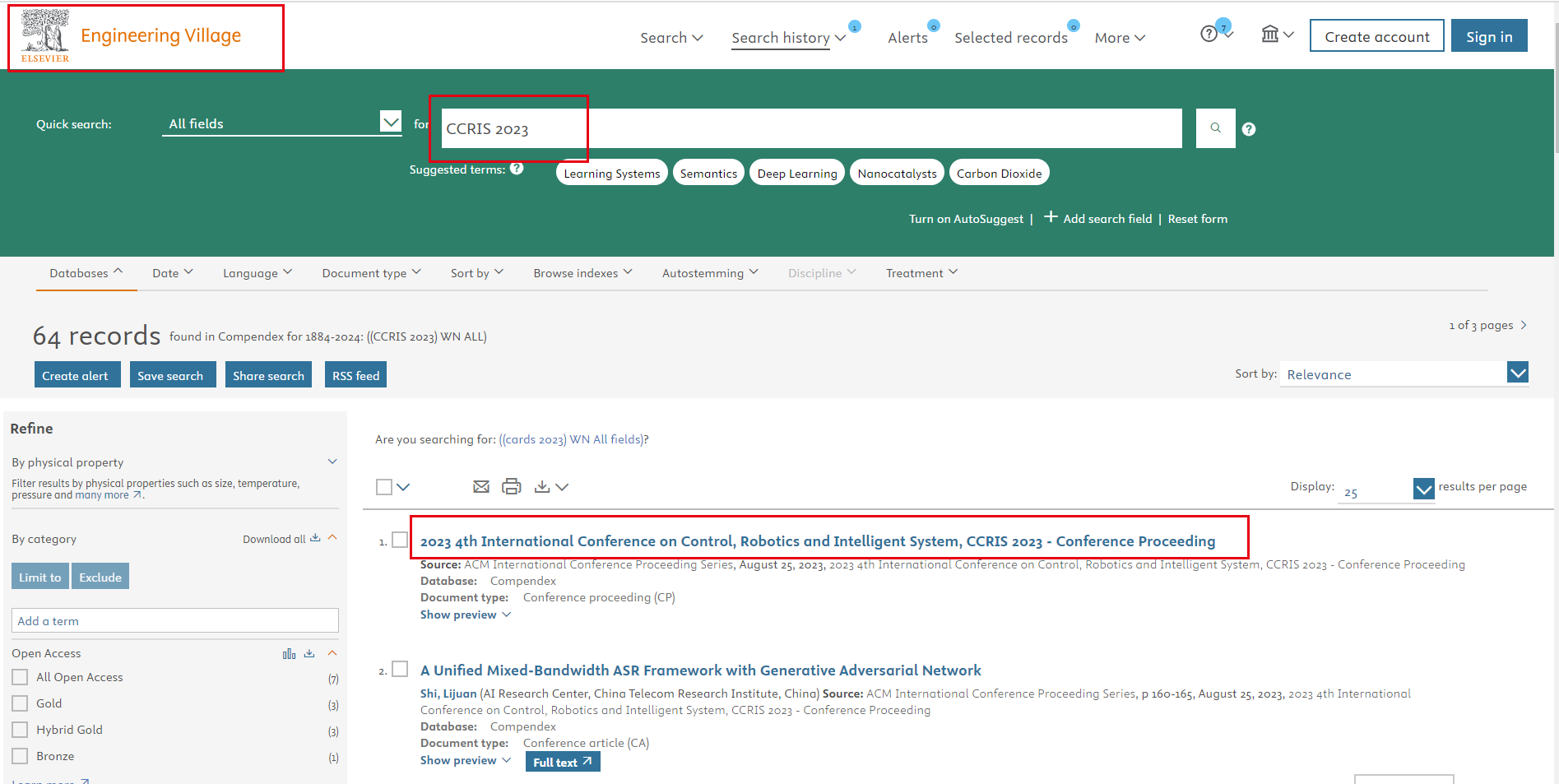Open the Browse indexes tab
Image resolution: width=1559 pixels, height=784 pixels.
click(x=582, y=273)
